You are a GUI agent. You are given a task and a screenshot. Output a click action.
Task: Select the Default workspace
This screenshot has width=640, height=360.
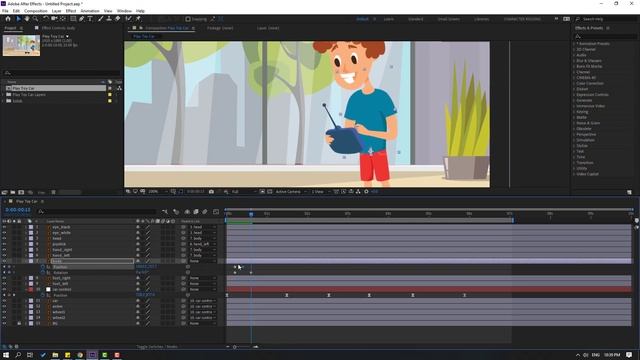click(362, 19)
